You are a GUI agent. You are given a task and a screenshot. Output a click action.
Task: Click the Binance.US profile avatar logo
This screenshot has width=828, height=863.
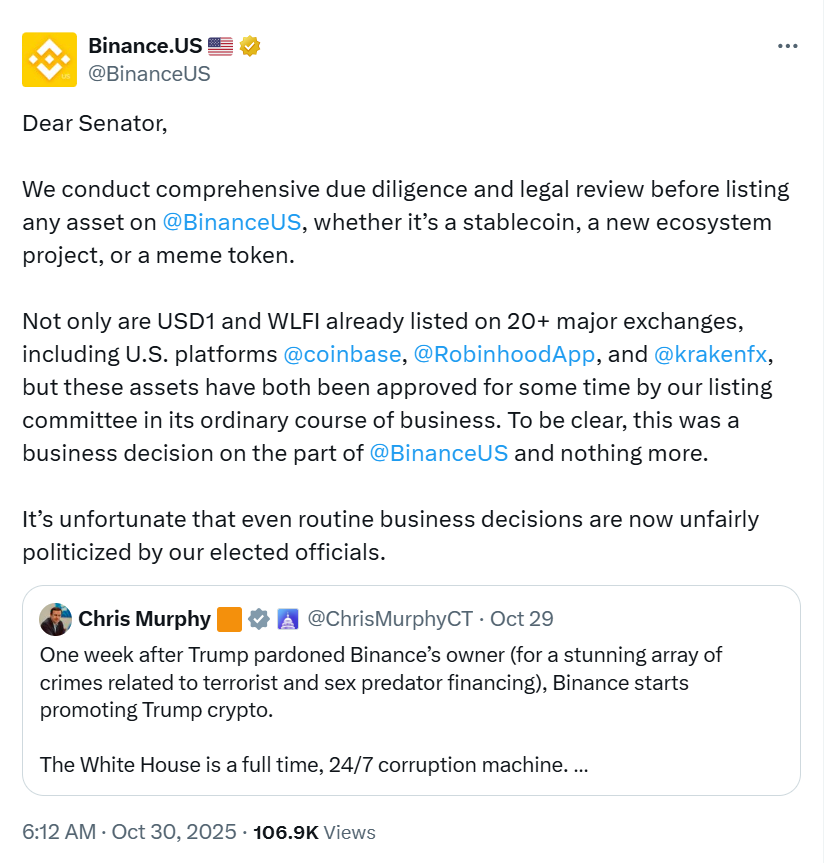[x=49, y=59]
